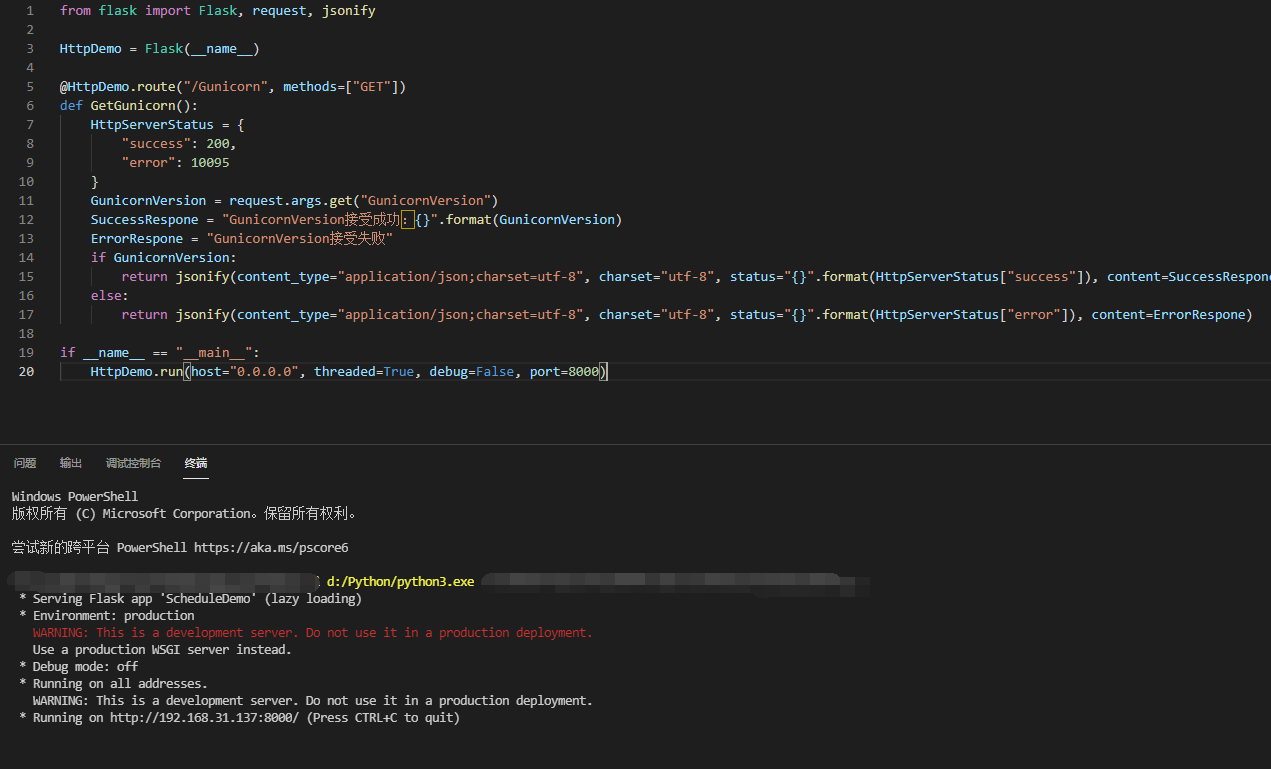Switch to the 问题 (Problems) tab
1271x769 pixels.
[25, 463]
